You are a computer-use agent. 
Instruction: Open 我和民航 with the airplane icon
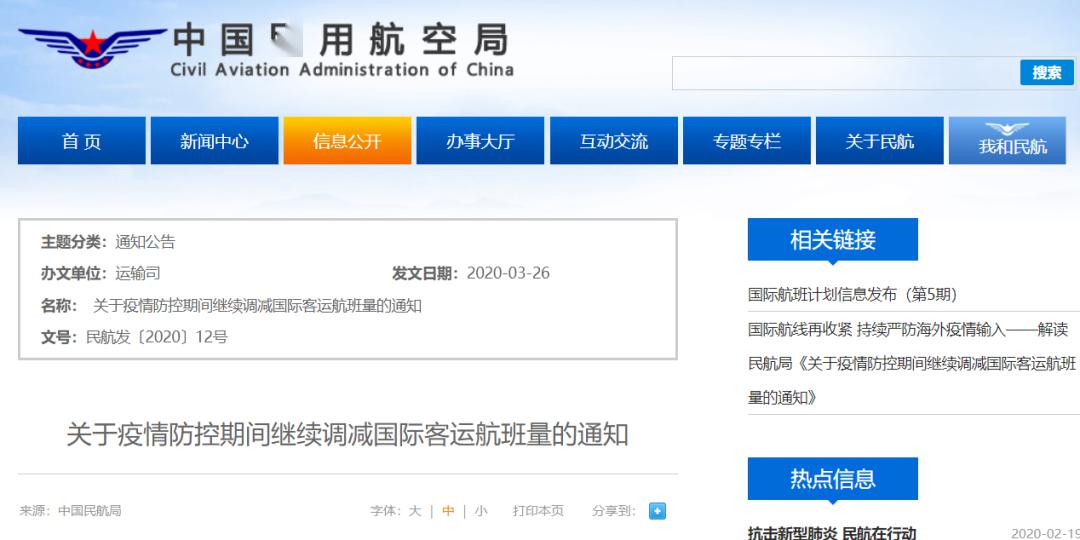1012,141
